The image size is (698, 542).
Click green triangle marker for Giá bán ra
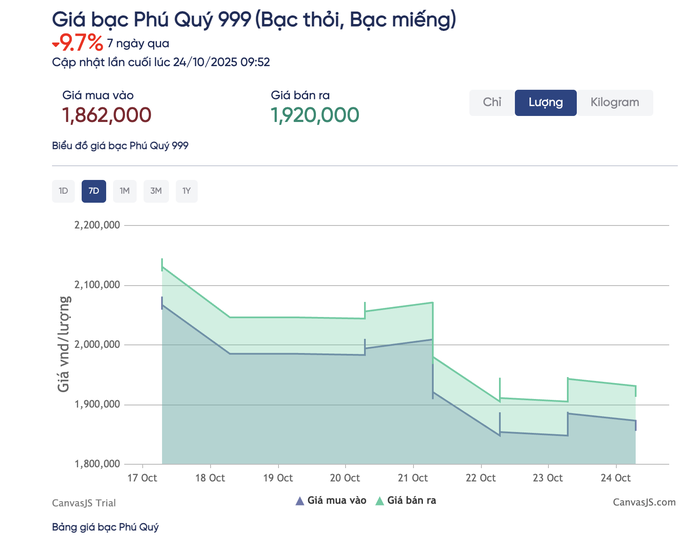pyautogui.click(x=379, y=501)
